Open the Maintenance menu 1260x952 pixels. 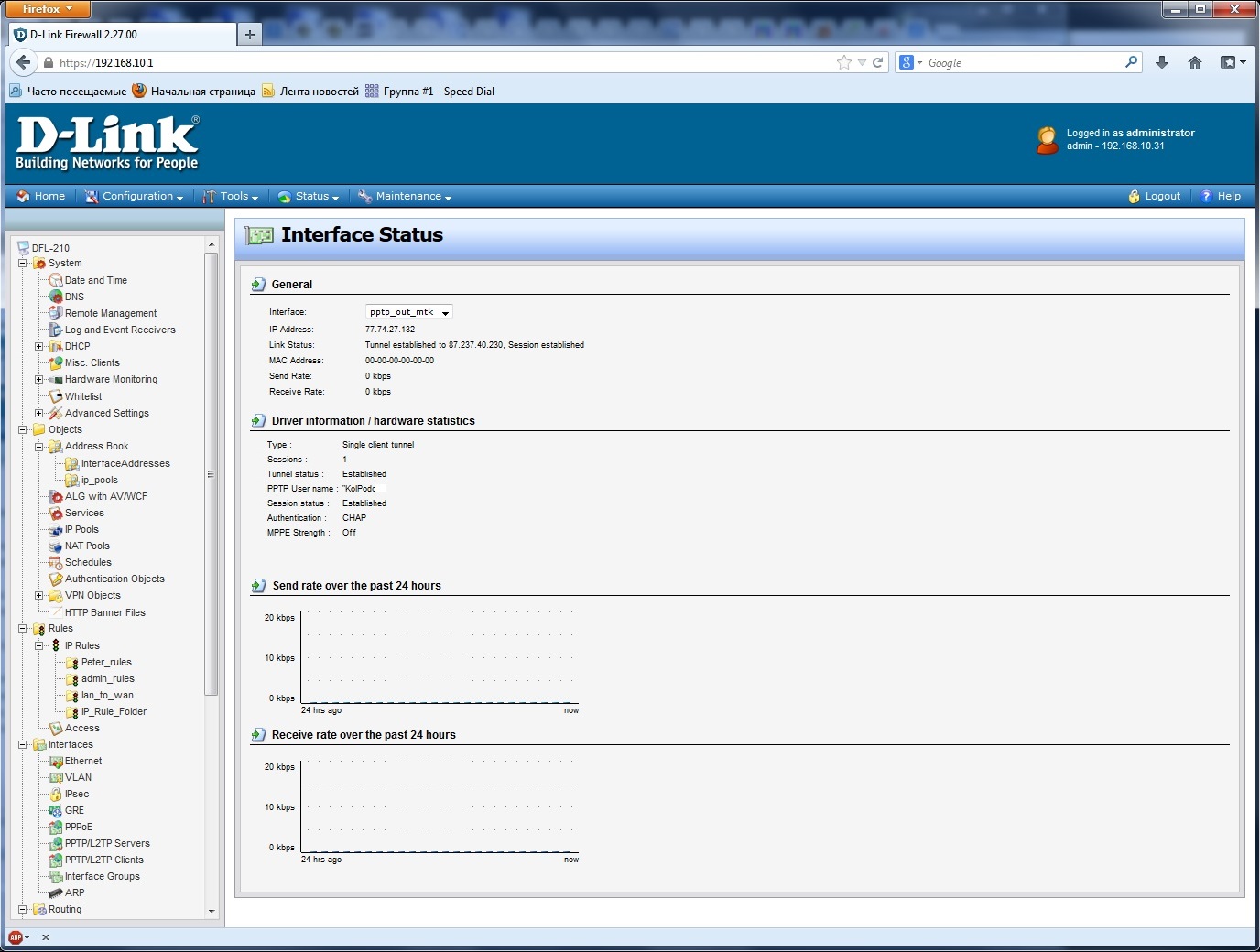(x=405, y=196)
